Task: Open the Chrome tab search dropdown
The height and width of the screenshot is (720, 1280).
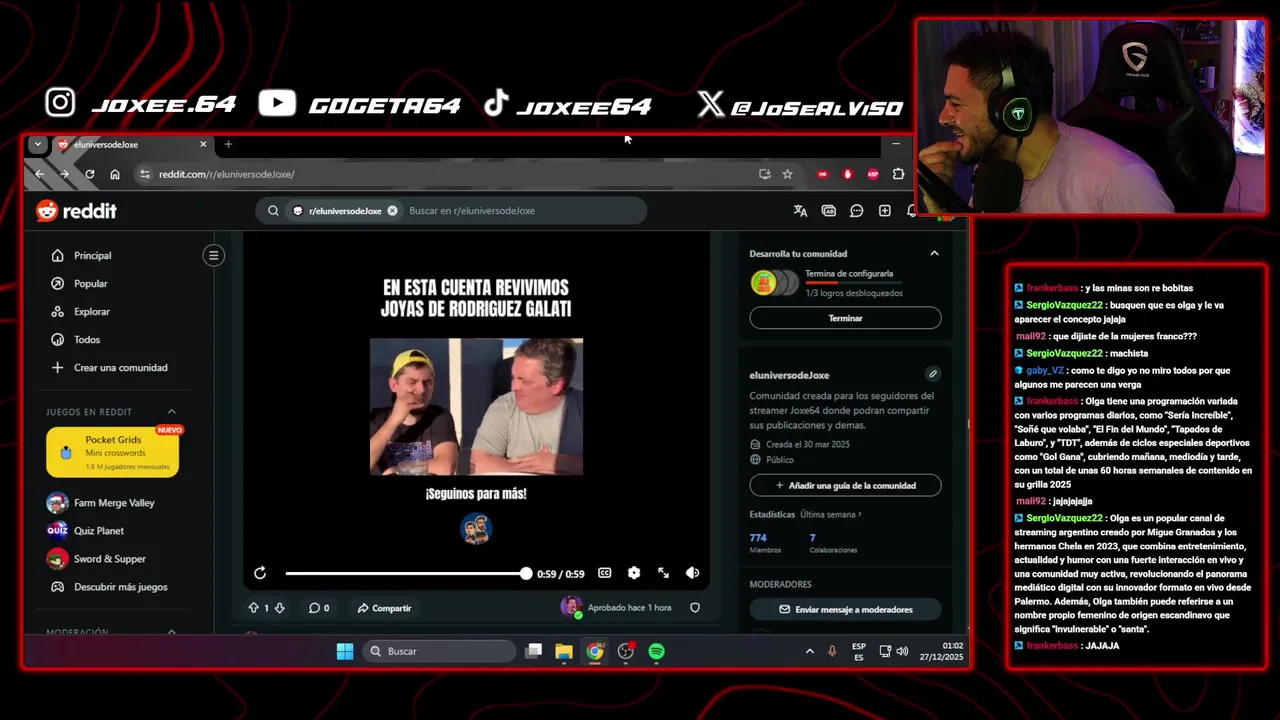Action: [x=37, y=144]
